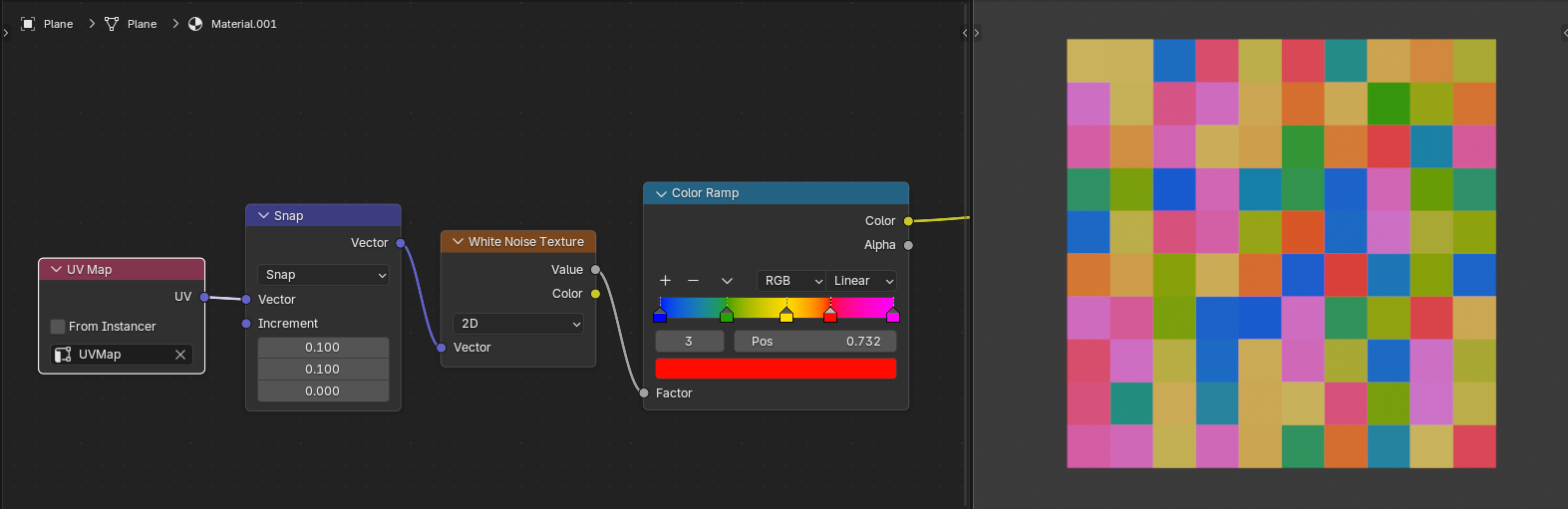
Task: Click the UV Map node title
Action: [89, 270]
